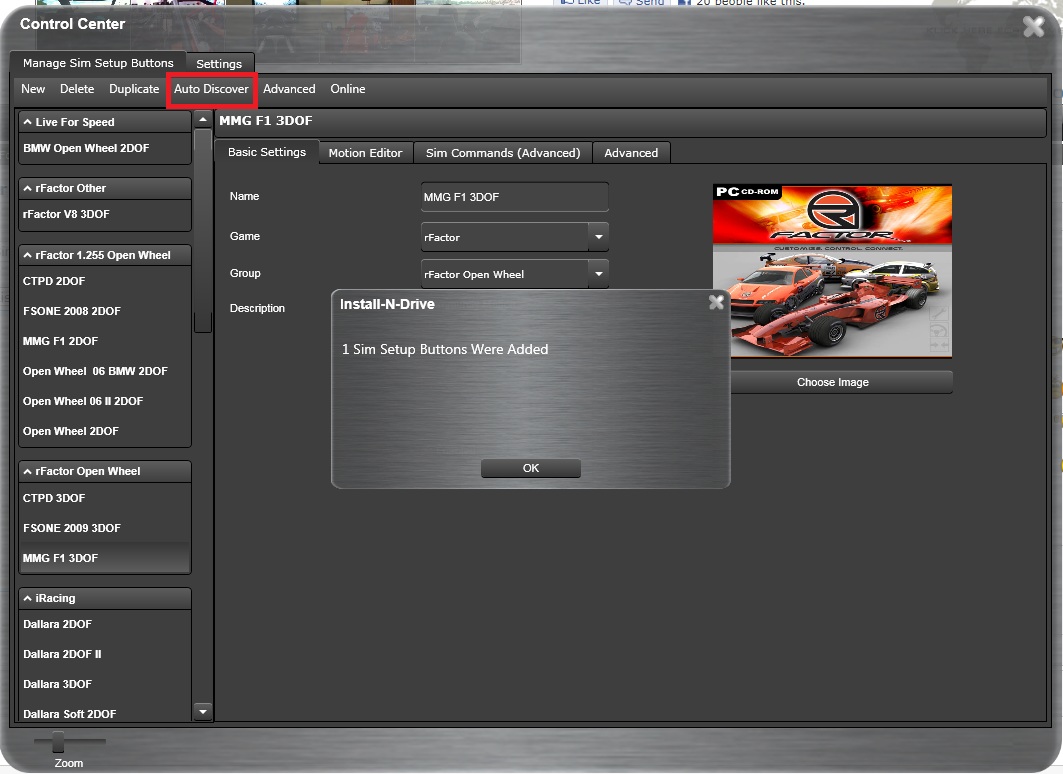Collapse the Live For Speed group

point(104,121)
